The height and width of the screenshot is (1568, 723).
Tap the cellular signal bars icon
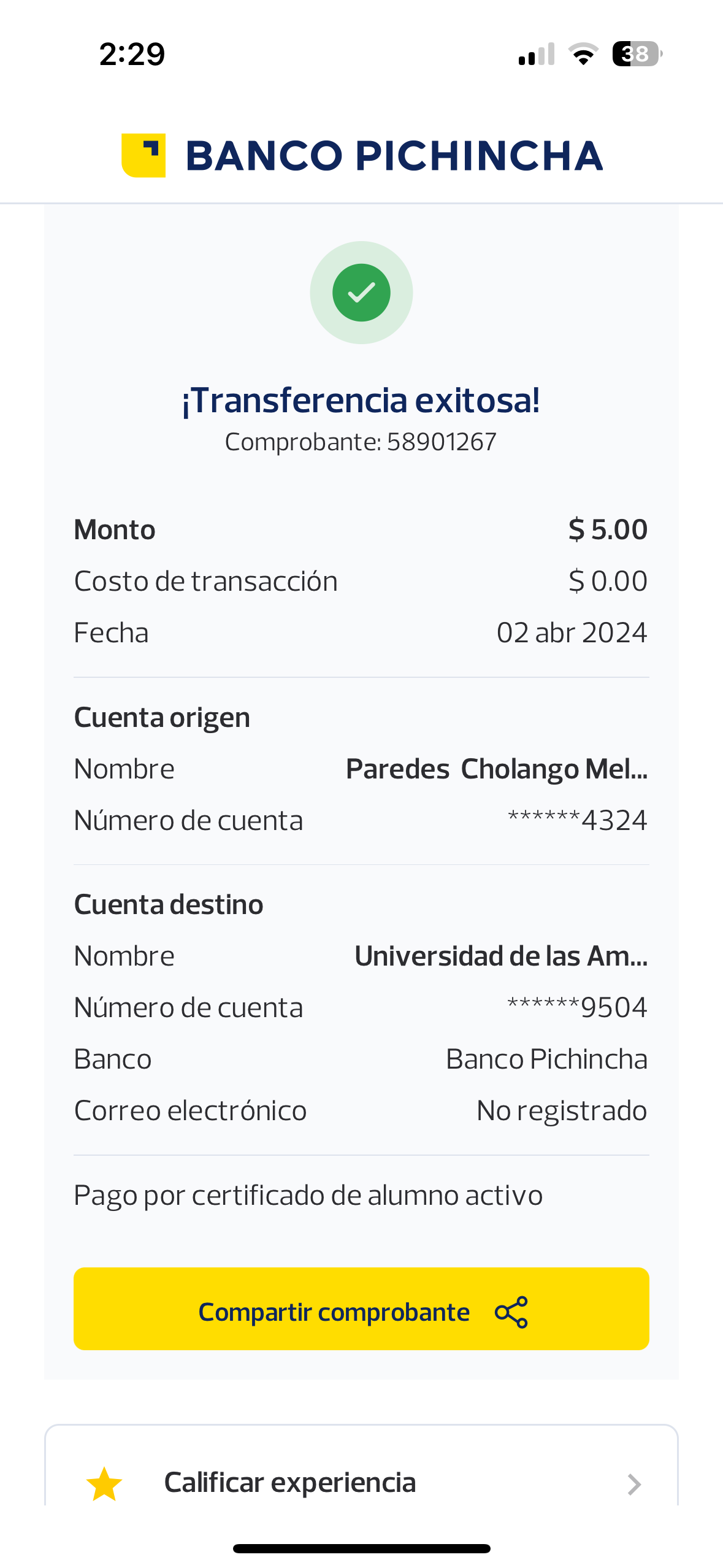pyautogui.click(x=537, y=54)
